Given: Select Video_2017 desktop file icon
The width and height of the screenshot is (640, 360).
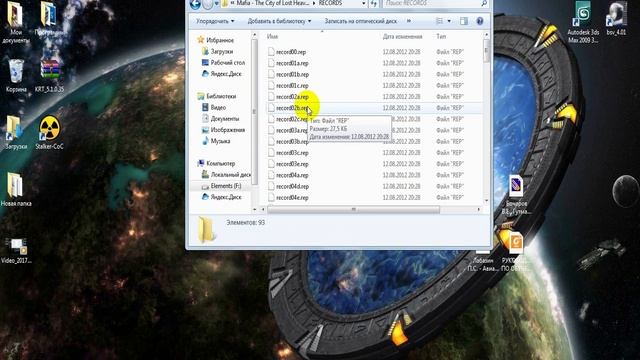Looking at the screenshot, I should 16,251.
